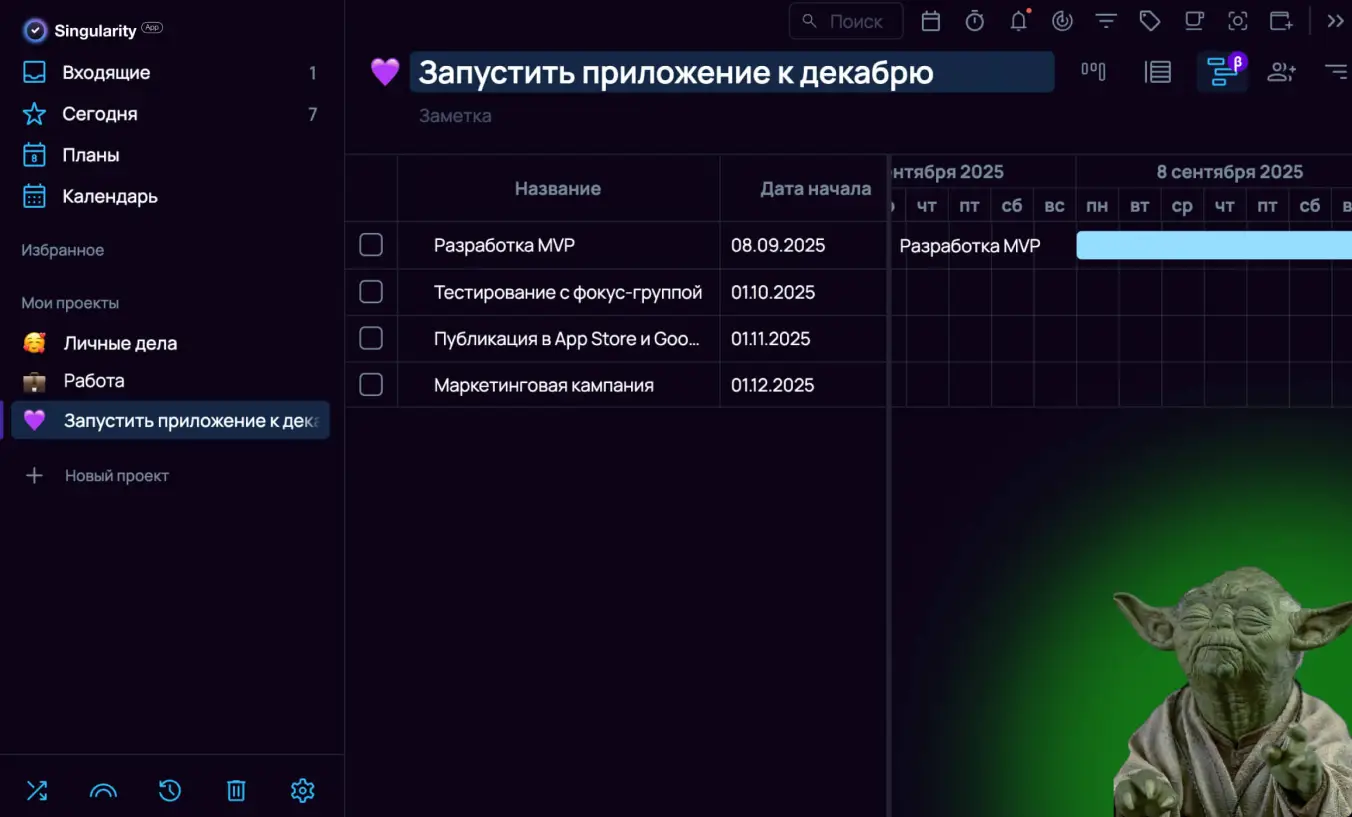Viewport: 1352px width, 817px height.
Task: Click the coffee cup icon
Action: pos(1194,21)
